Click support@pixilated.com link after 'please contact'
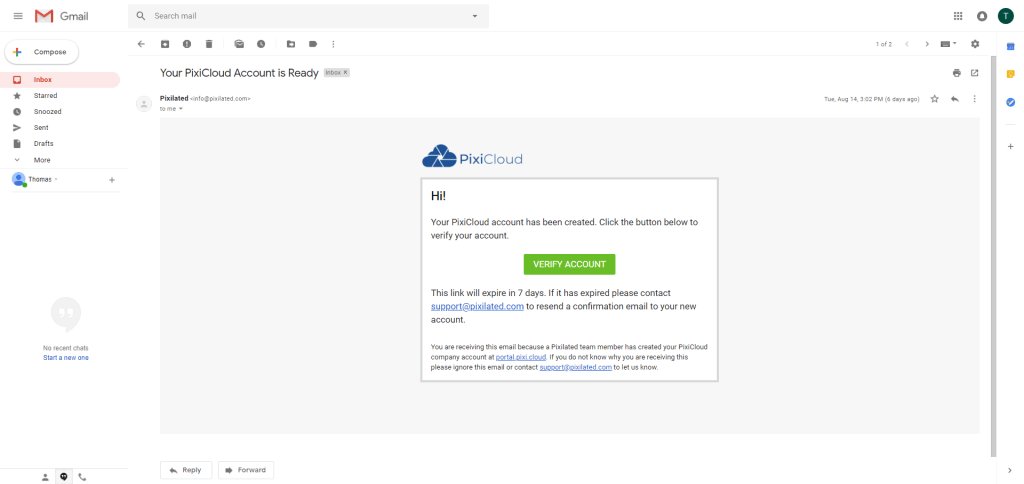 pyautogui.click(x=477, y=306)
